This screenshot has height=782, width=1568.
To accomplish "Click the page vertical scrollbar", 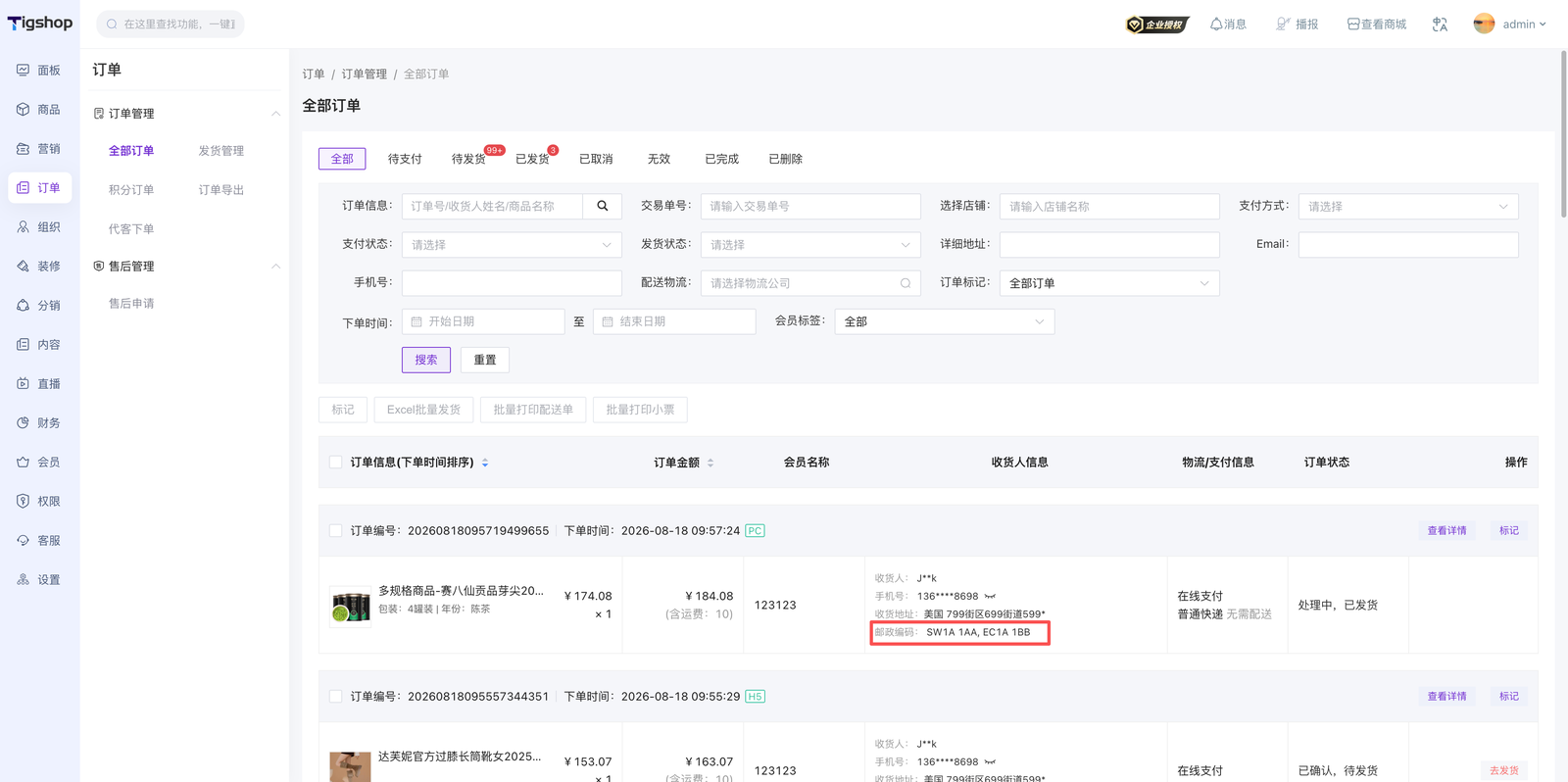I will pos(1563,134).
